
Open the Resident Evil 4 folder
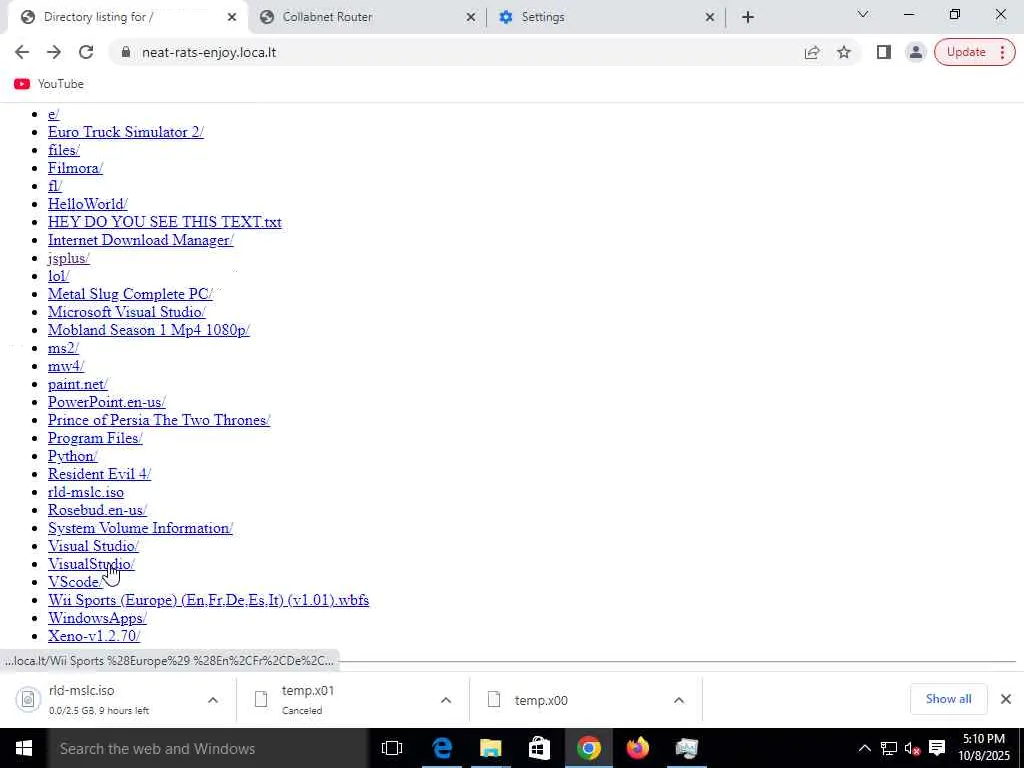pos(99,474)
